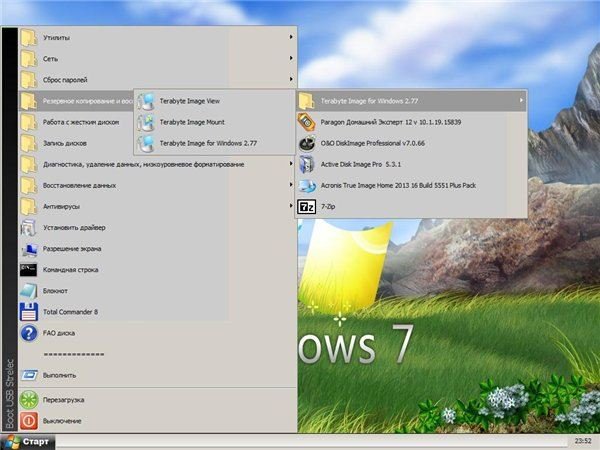The image size is (600, 450).
Task: Open 7-Zip menu entry
Action: (411, 207)
